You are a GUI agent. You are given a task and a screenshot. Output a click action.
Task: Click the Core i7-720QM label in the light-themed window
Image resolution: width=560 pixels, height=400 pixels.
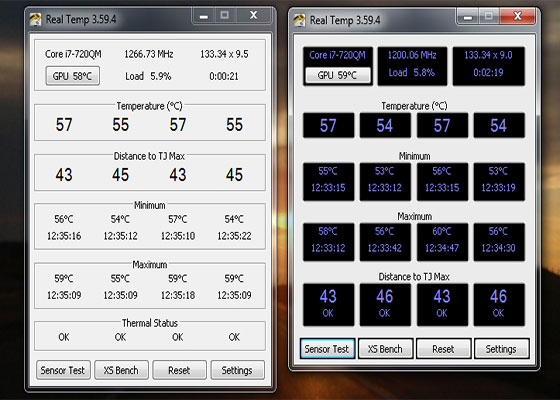pos(73,54)
